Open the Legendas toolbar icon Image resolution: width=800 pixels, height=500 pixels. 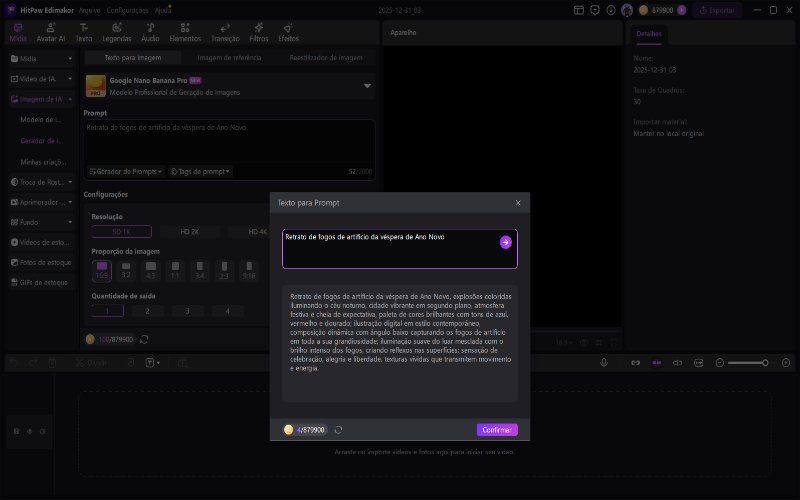(117, 32)
